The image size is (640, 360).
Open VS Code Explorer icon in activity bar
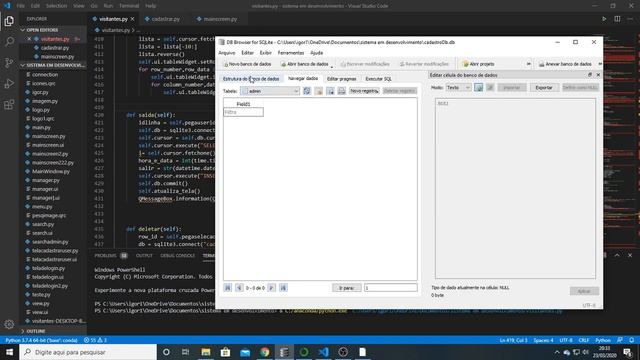[x=9, y=21]
